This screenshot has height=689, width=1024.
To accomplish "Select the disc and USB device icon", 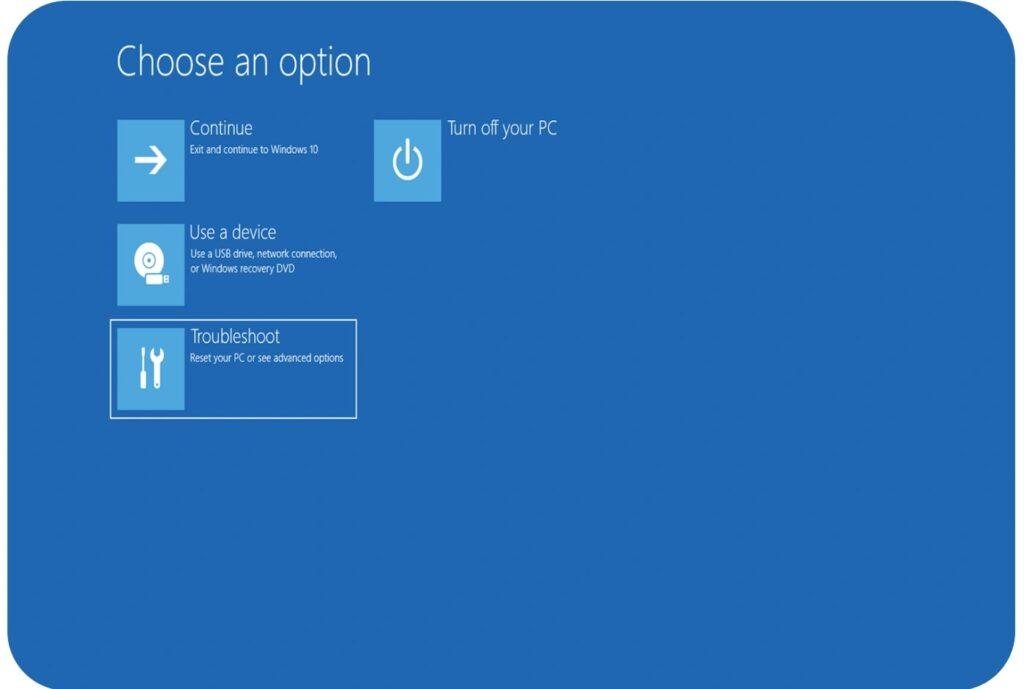I will point(150,265).
